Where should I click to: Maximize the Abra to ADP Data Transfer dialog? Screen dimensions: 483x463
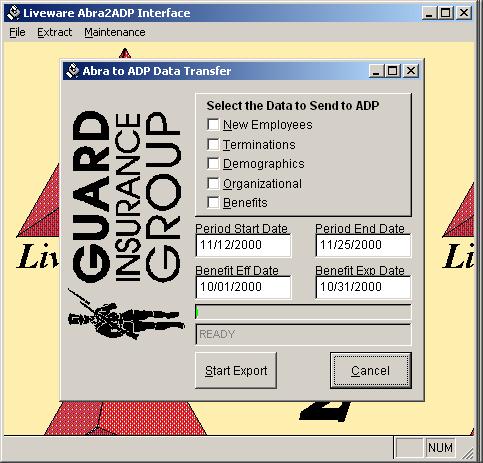pos(392,71)
